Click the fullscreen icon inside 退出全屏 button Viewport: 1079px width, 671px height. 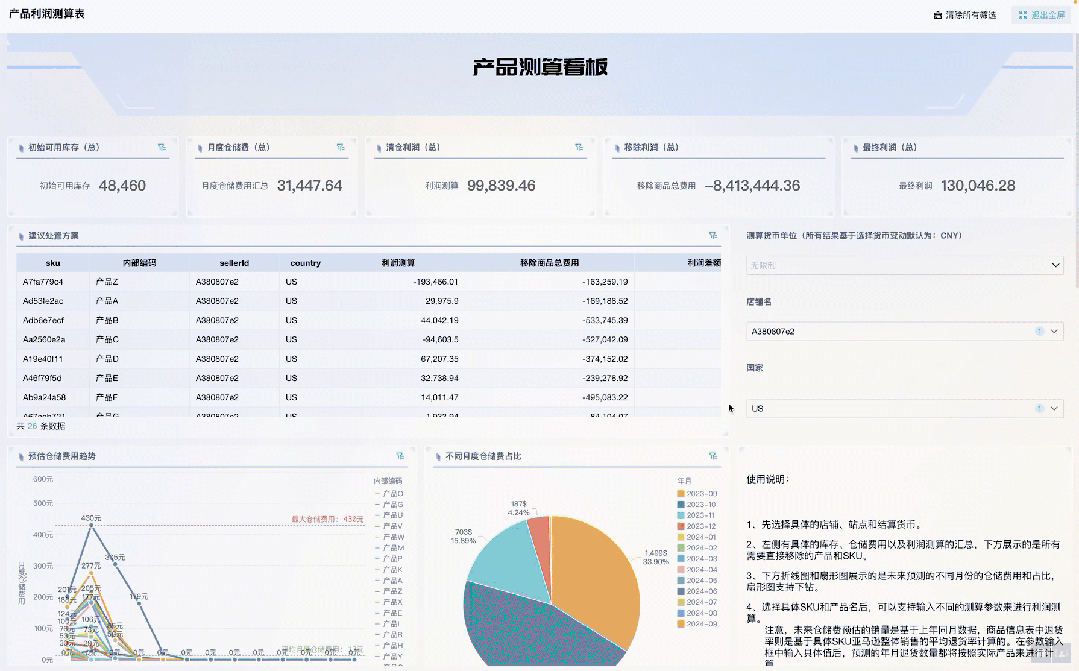pyautogui.click(x=1022, y=14)
